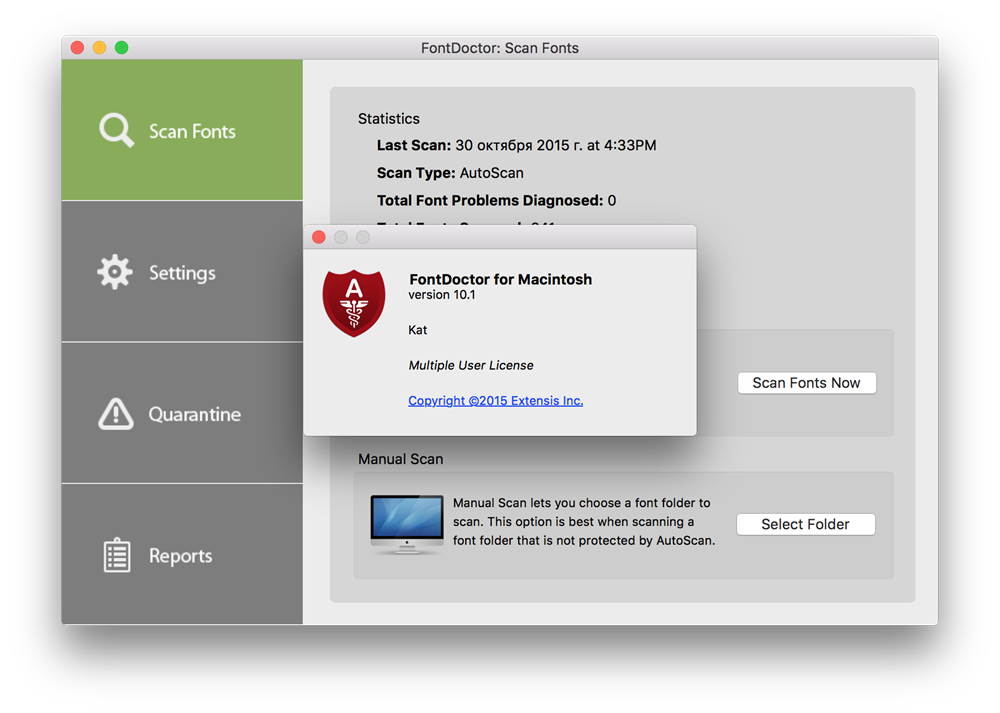1000x713 pixels.
Task: Click the Quarantine warning triangle icon
Action: pos(116,414)
